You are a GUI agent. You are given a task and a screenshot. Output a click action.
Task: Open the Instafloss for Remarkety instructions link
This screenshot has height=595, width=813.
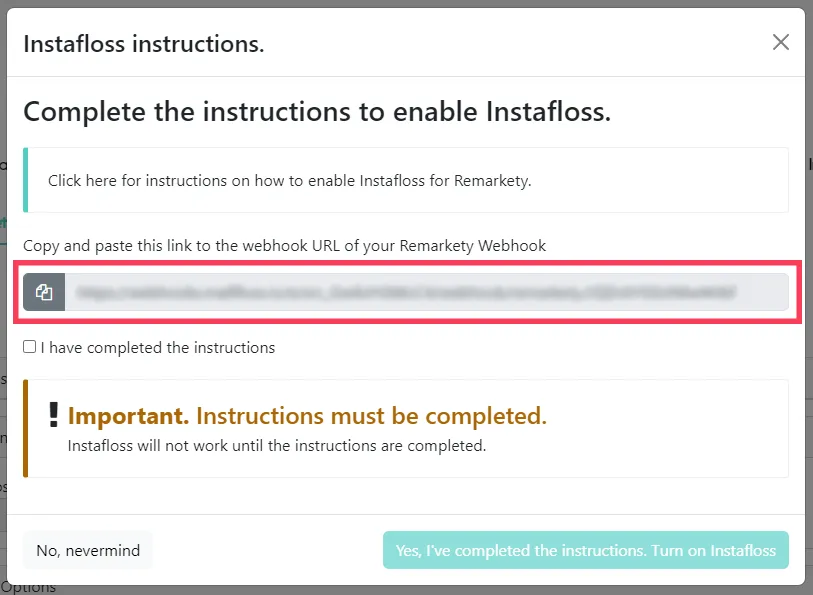point(290,180)
